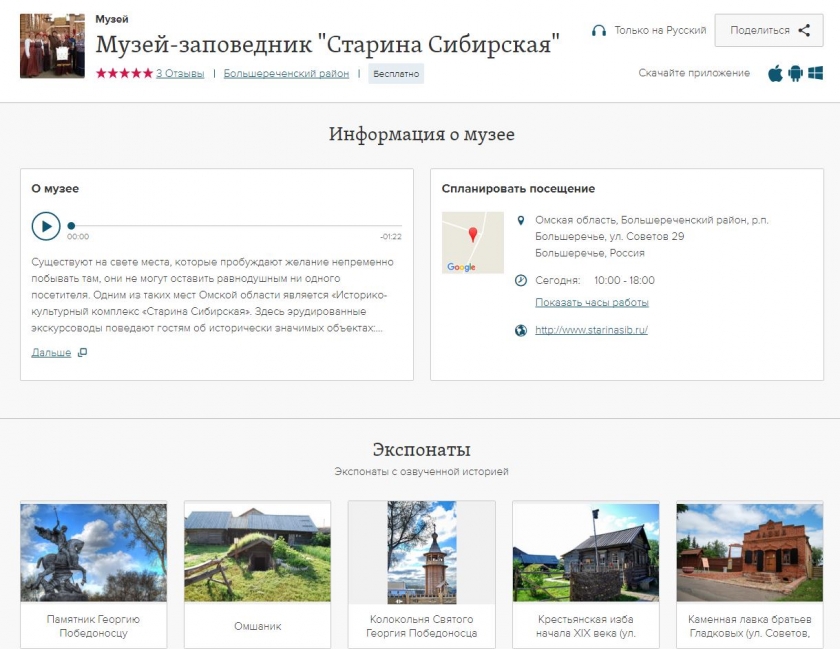Click the Поделиться share button
The image size is (840, 649).
[769, 31]
